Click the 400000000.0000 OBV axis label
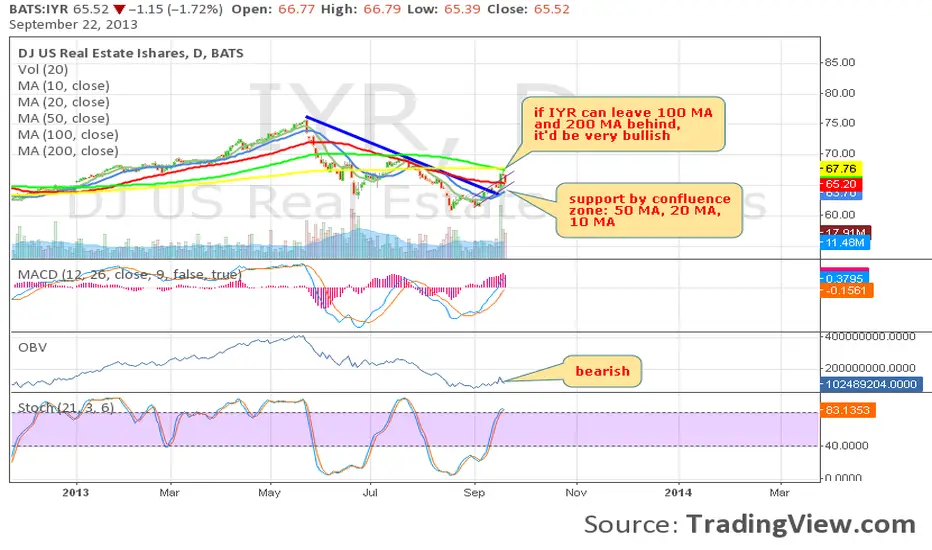 coord(870,337)
